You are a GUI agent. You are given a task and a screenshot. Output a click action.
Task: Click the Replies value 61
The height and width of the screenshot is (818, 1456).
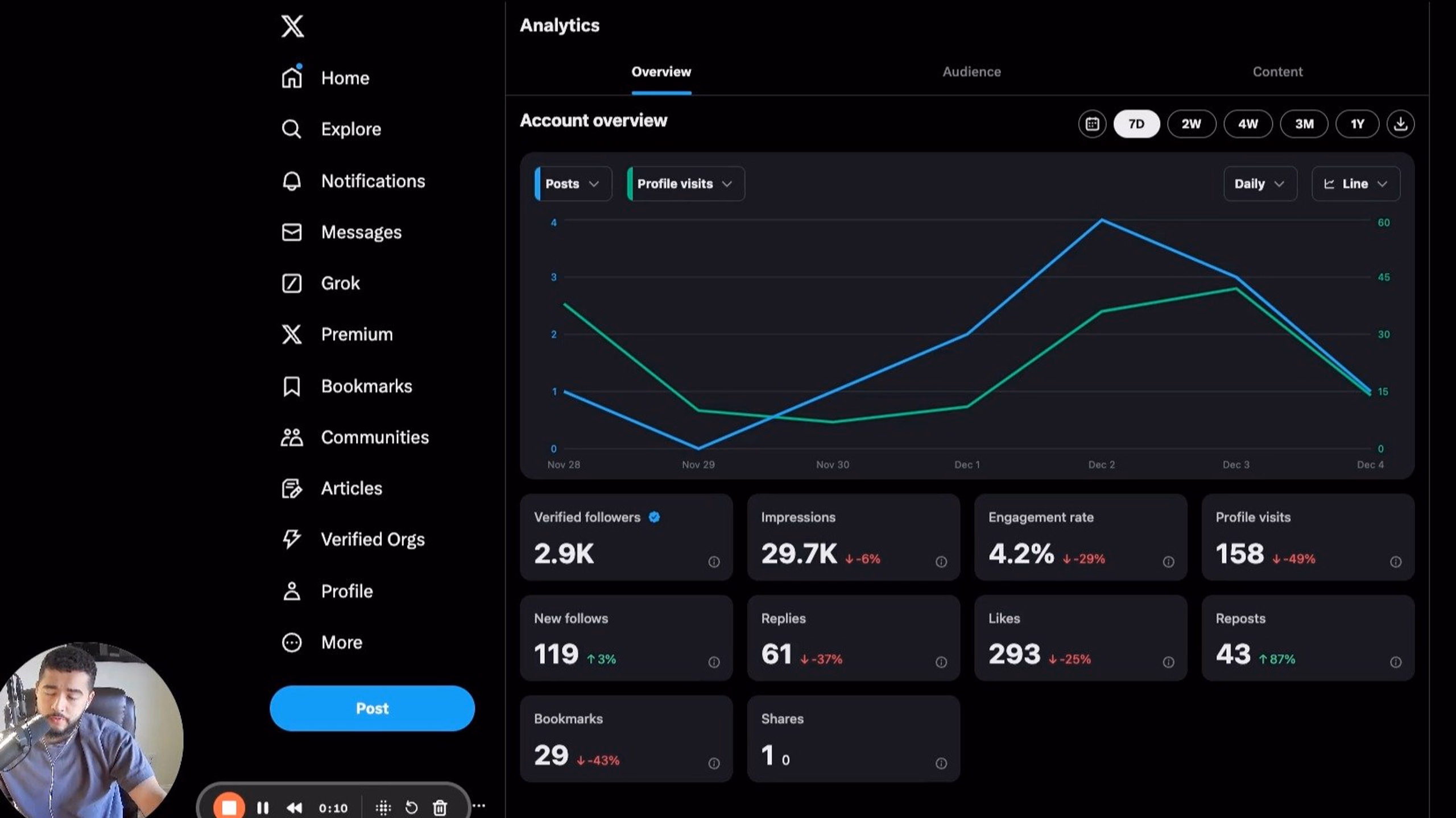[x=776, y=654]
